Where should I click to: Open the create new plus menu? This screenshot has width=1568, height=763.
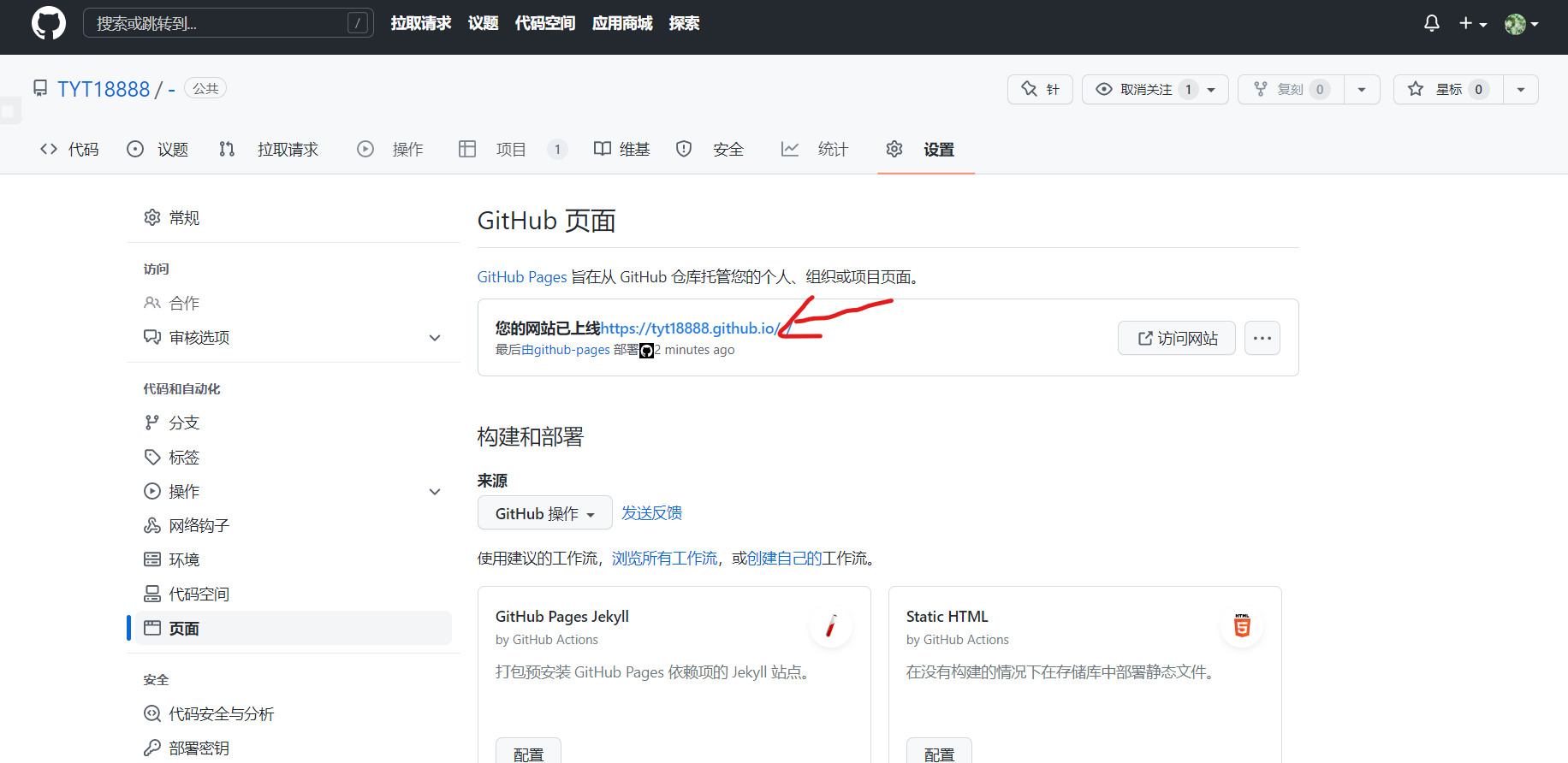coord(1473,23)
